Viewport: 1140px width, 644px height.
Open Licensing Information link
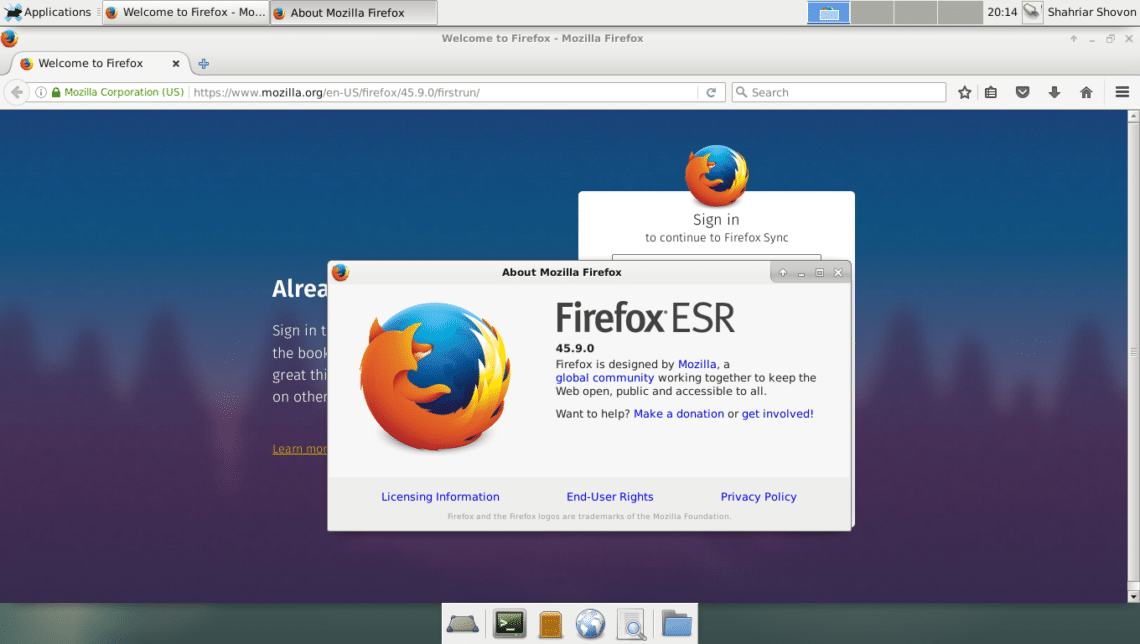(441, 496)
